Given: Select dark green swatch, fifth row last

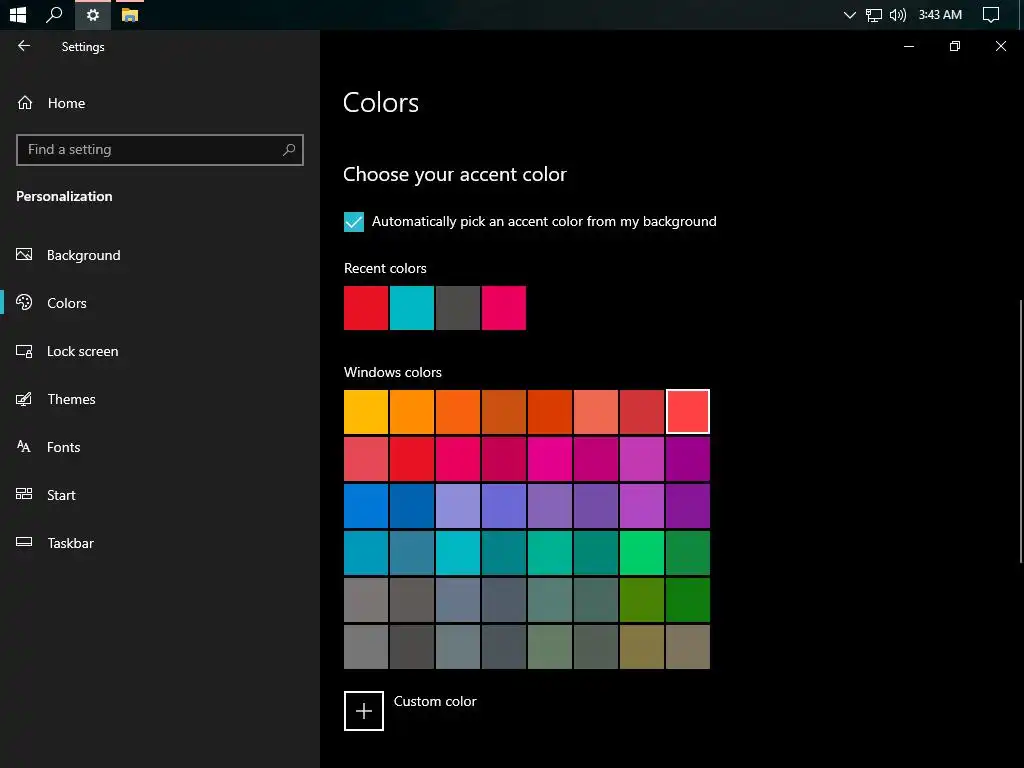Looking at the screenshot, I should click(688, 600).
